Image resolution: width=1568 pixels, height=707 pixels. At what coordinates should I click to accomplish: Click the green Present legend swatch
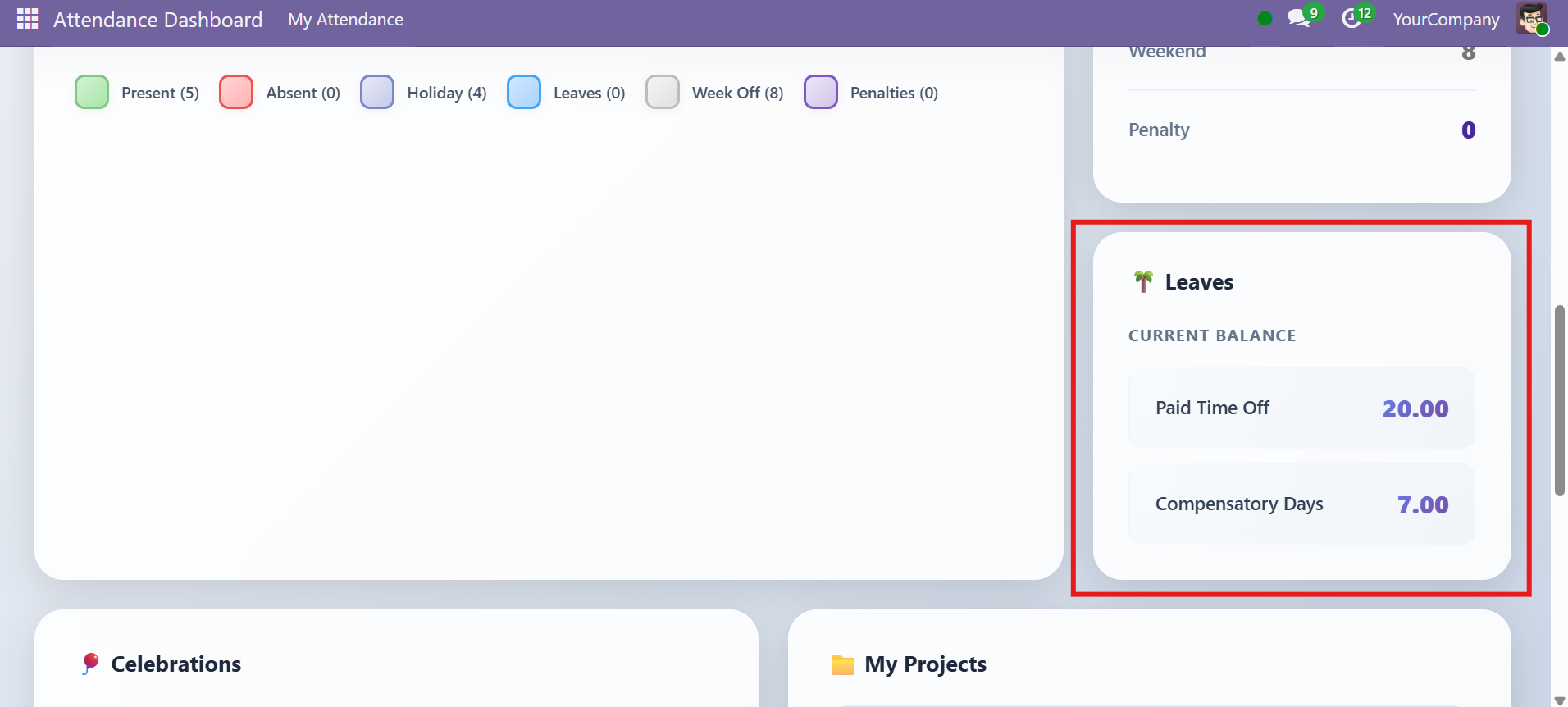click(92, 92)
